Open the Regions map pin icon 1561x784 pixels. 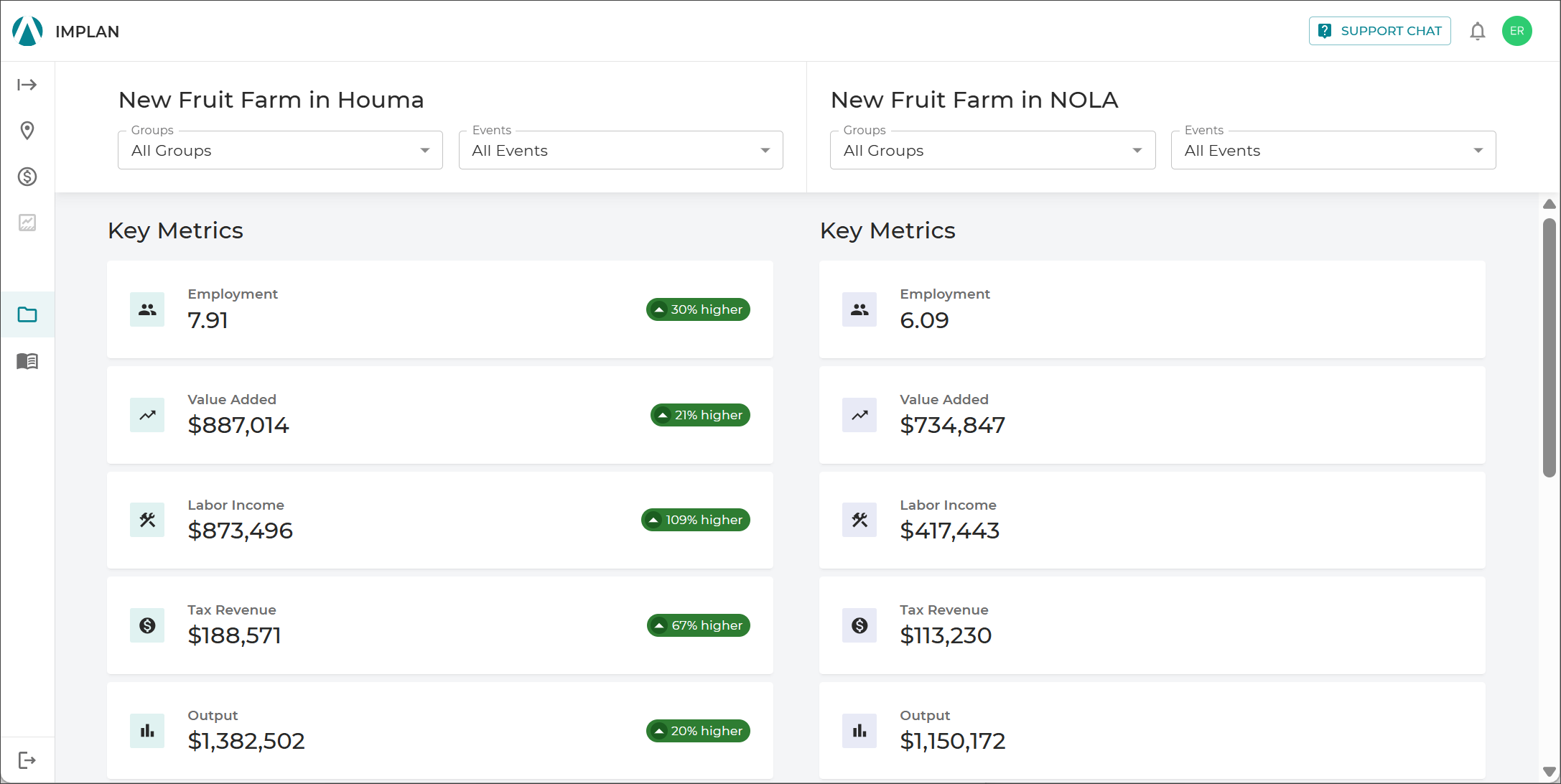point(27,131)
